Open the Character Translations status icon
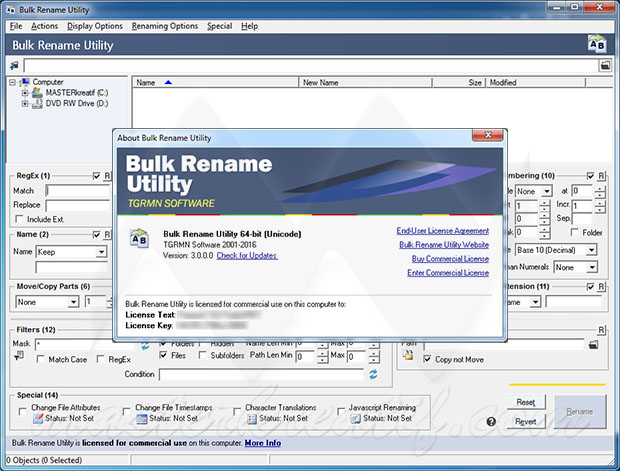The image size is (620, 471). [x=252, y=419]
